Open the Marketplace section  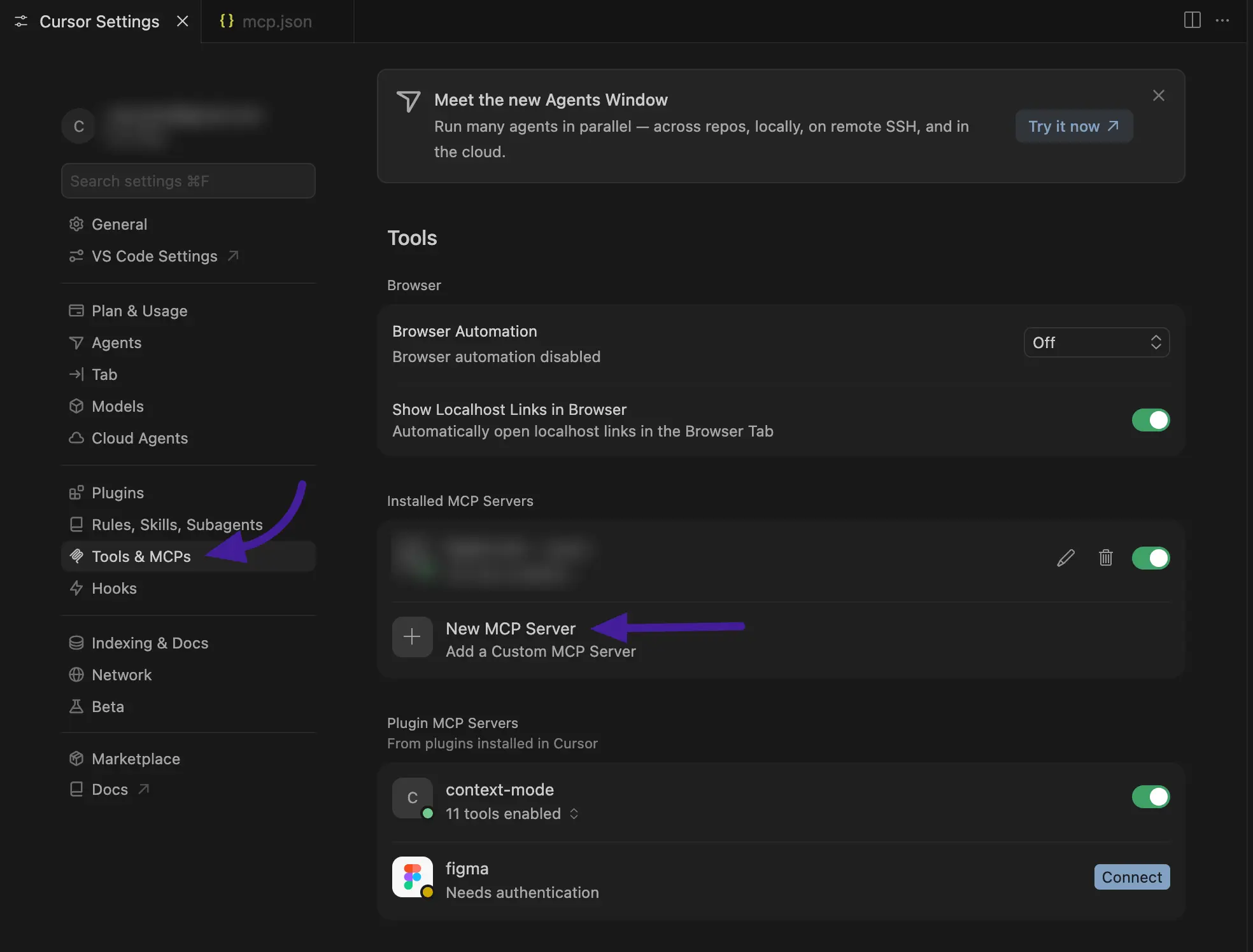click(188, 759)
